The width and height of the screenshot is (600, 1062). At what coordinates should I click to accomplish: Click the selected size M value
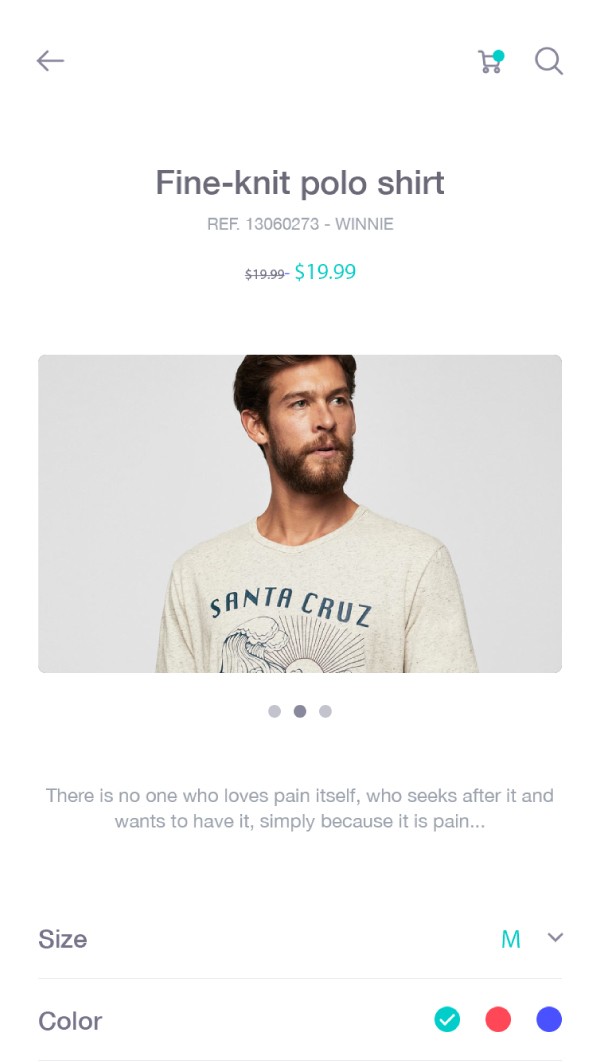511,939
